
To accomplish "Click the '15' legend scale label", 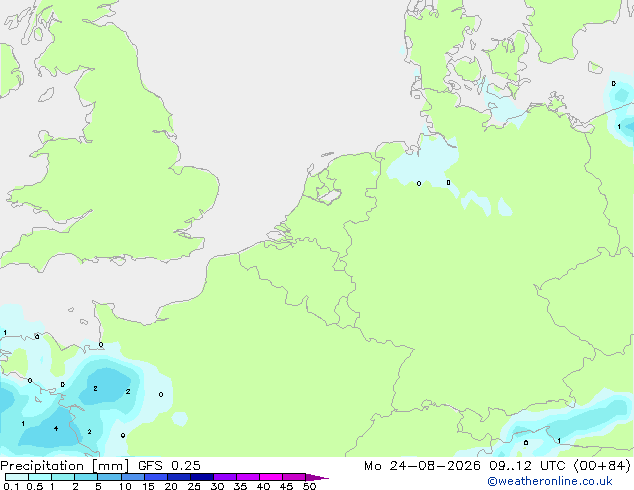I will pos(148,486).
